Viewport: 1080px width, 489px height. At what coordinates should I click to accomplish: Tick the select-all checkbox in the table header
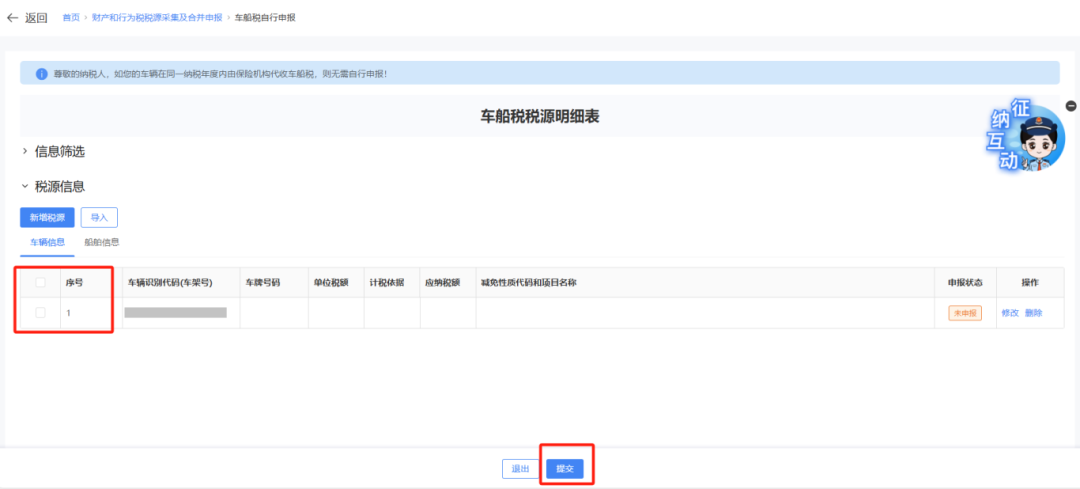tap(41, 282)
